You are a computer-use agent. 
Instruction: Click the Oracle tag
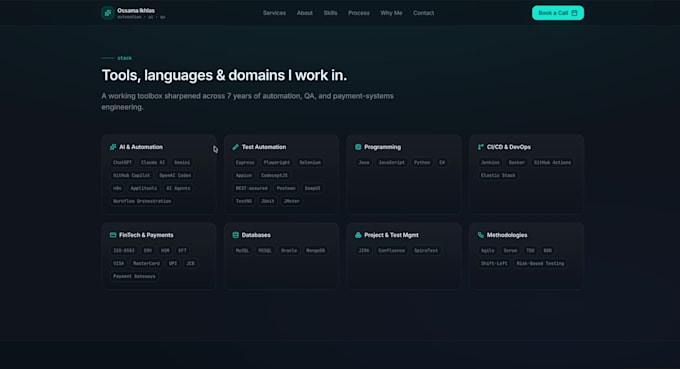pyautogui.click(x=289, y=251)
